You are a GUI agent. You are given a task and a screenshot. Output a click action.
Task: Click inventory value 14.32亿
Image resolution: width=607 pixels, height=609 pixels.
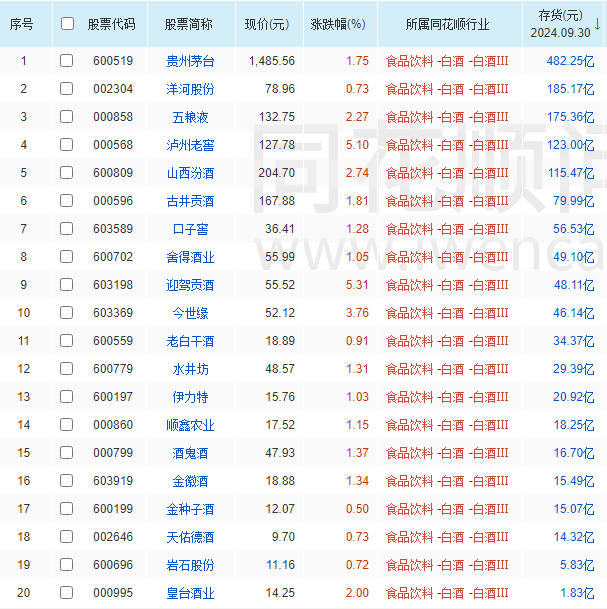click(x=574, y=537)
